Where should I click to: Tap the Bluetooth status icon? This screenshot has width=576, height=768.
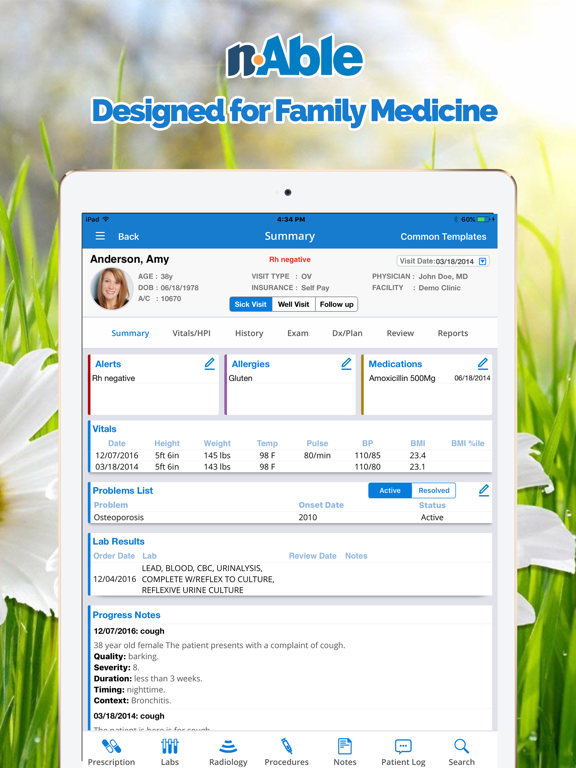456,219
